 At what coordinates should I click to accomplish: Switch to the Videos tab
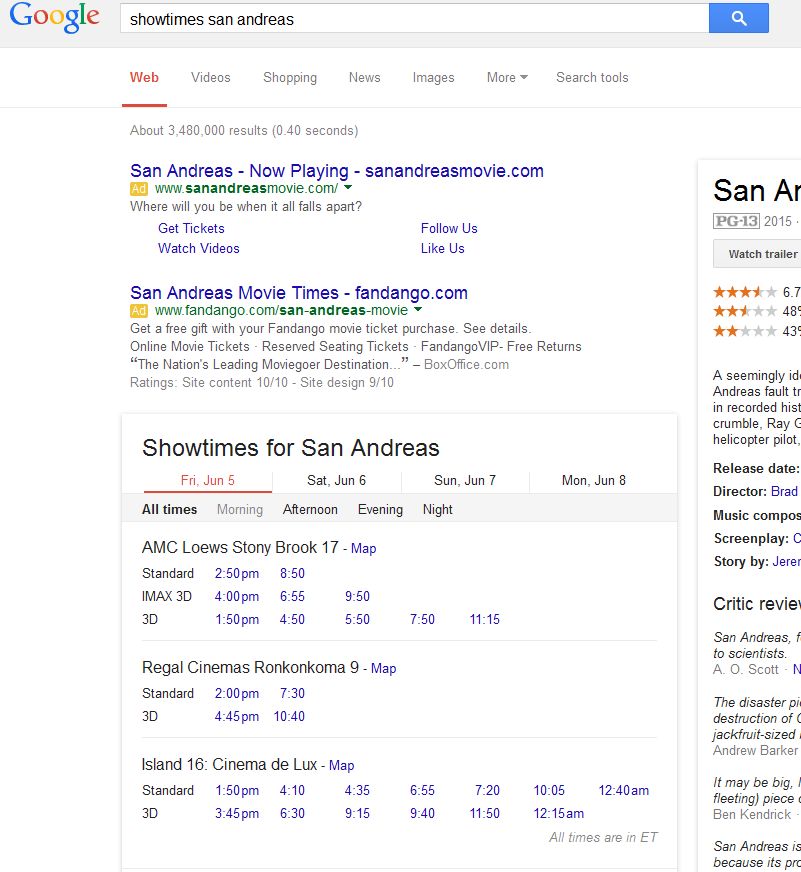click(211, 77)
